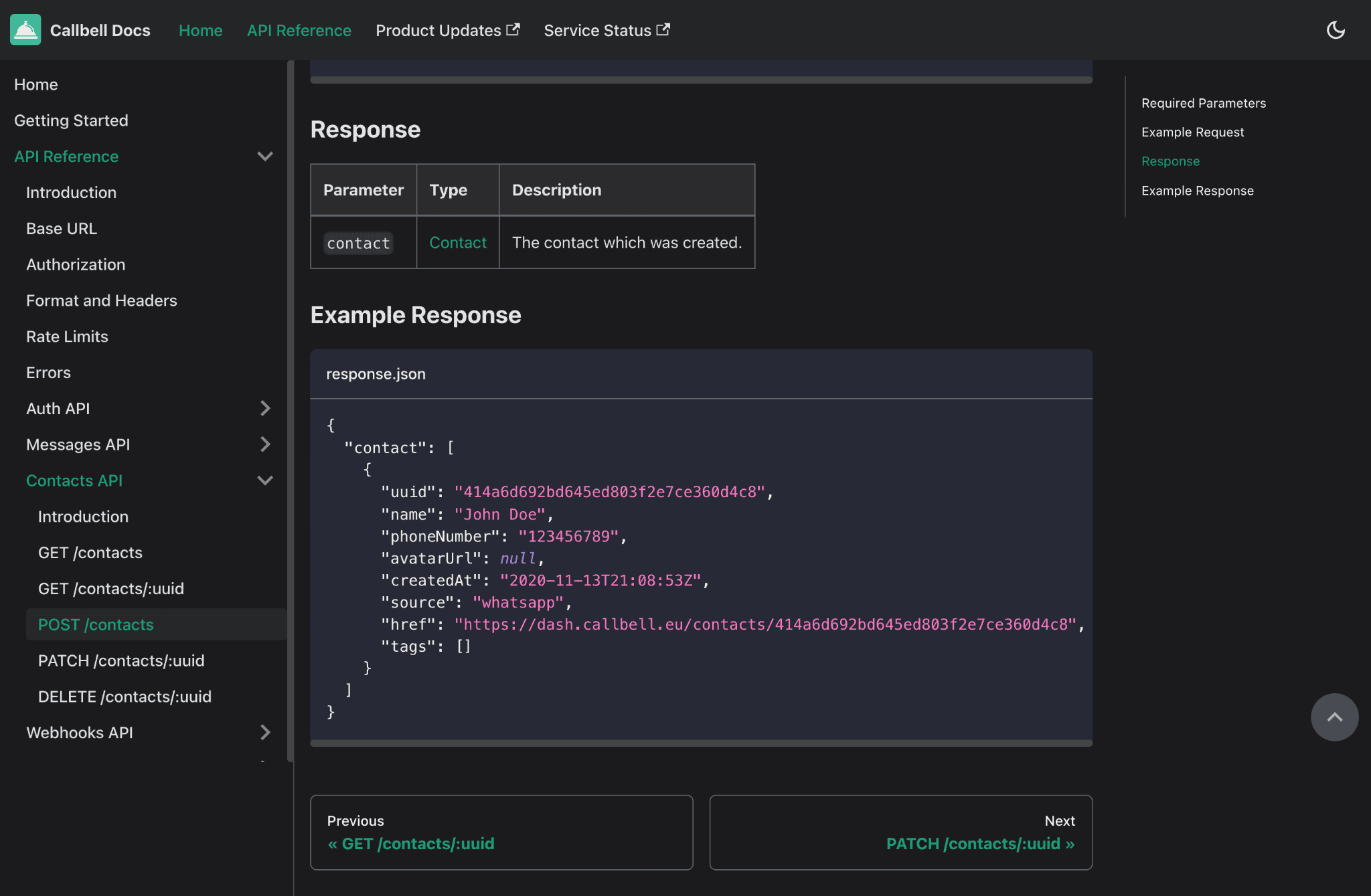Click the Example Response right sidebar link
Screen dimensions: 1371x896
coord(1197,189)
